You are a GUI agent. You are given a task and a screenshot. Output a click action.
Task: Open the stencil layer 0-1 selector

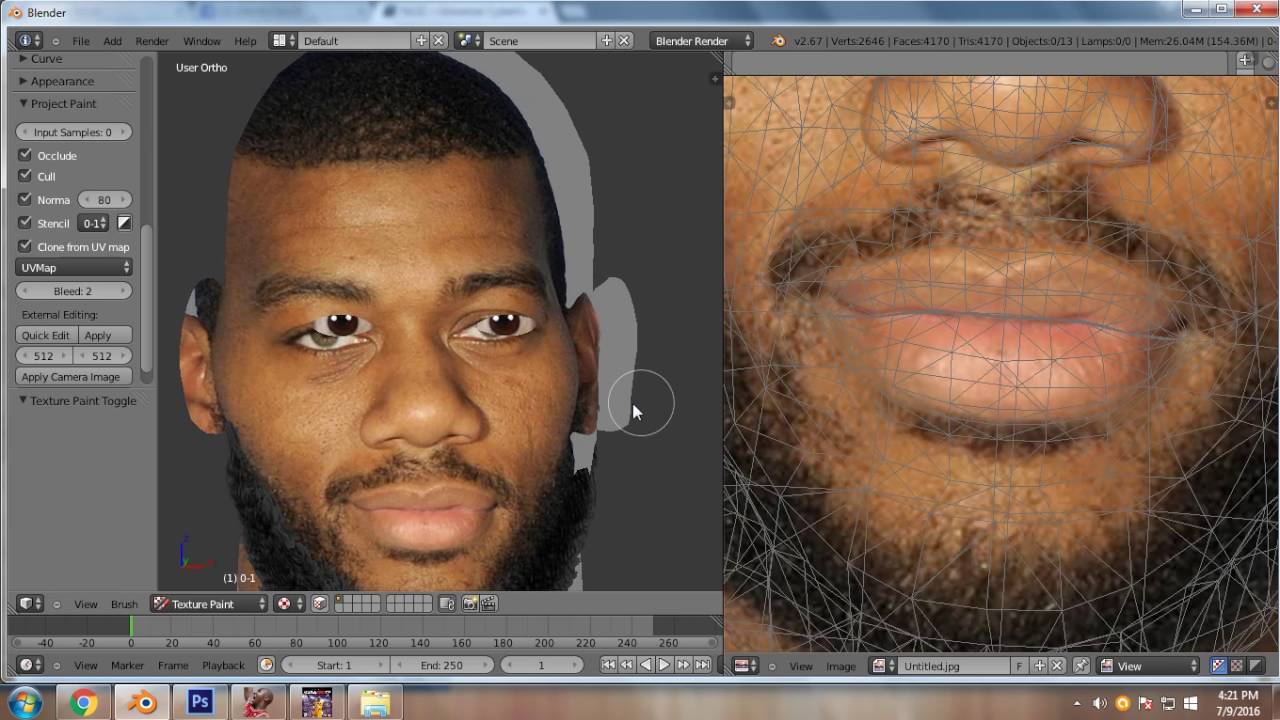93,223
